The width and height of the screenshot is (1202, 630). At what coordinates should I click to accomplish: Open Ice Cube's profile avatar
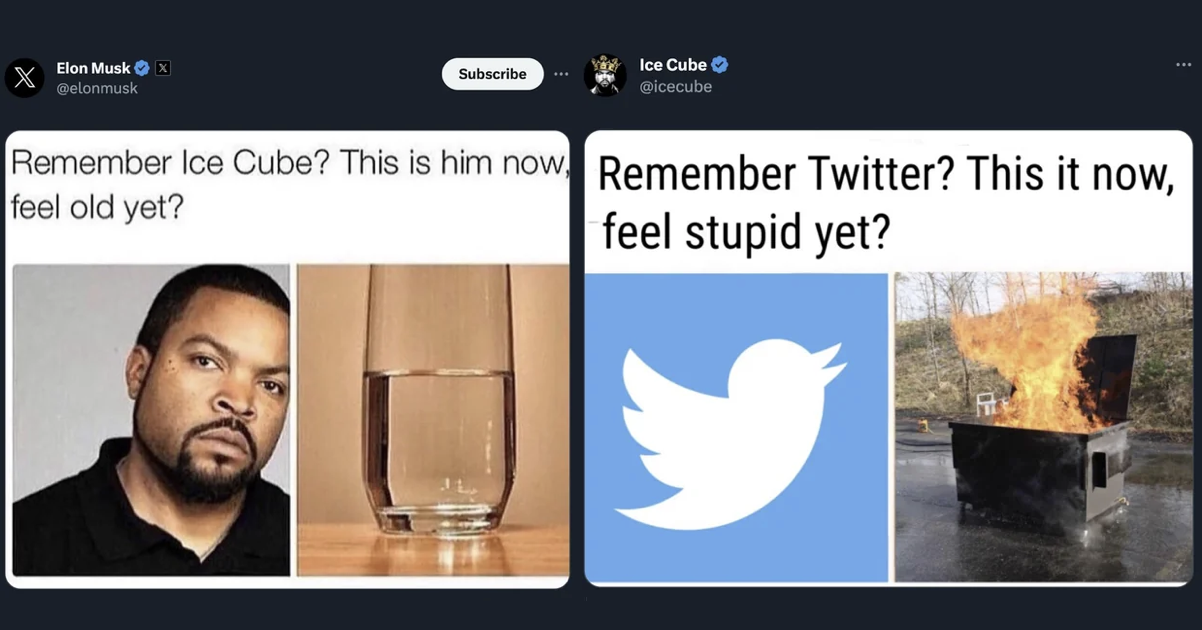click(605, 75)
